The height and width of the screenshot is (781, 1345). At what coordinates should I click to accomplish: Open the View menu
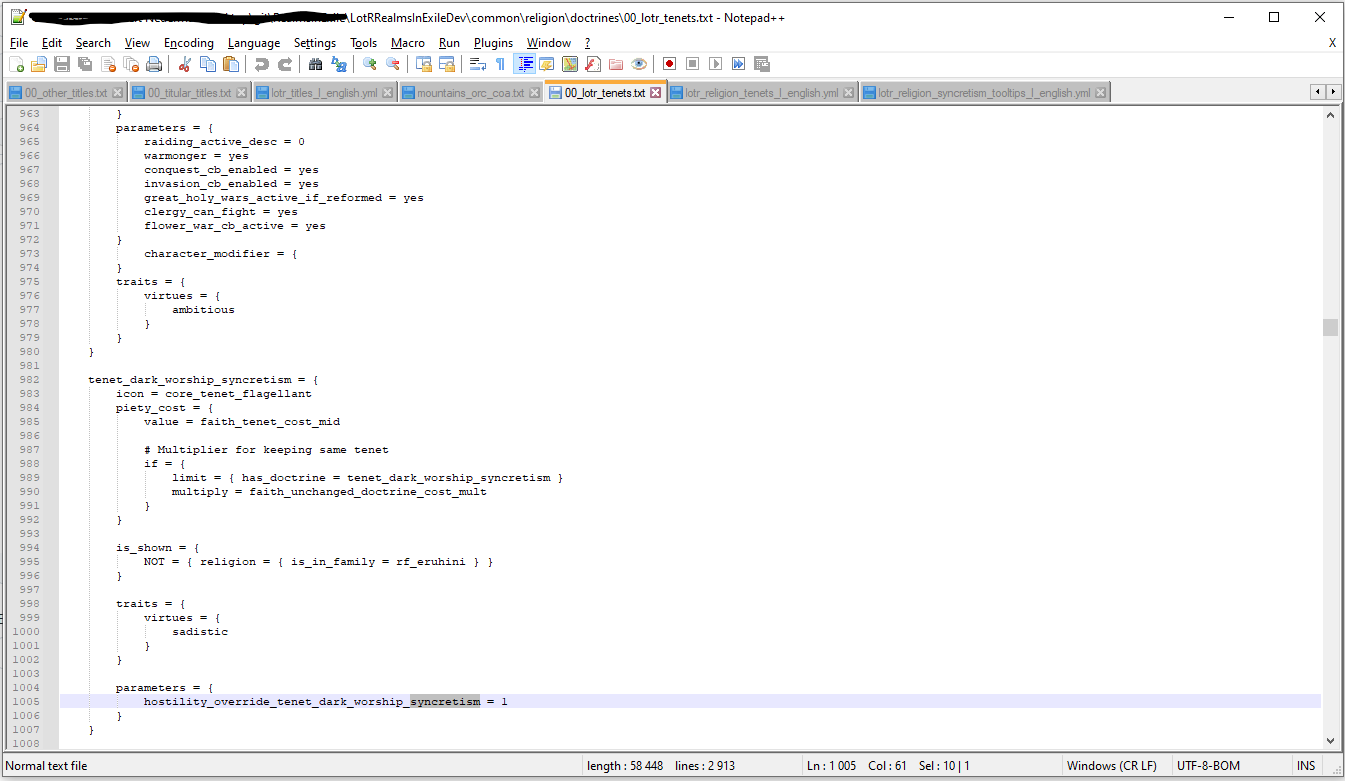coord(137,43)
